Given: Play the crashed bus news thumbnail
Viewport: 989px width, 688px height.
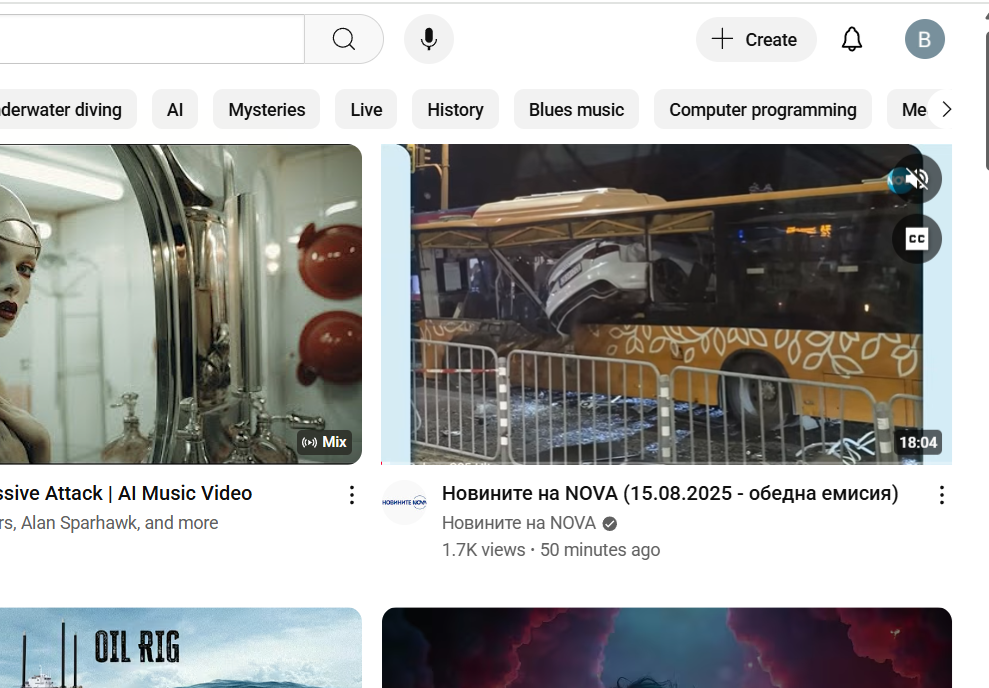Looking at the screenshot, I should (x=667, y=305).
